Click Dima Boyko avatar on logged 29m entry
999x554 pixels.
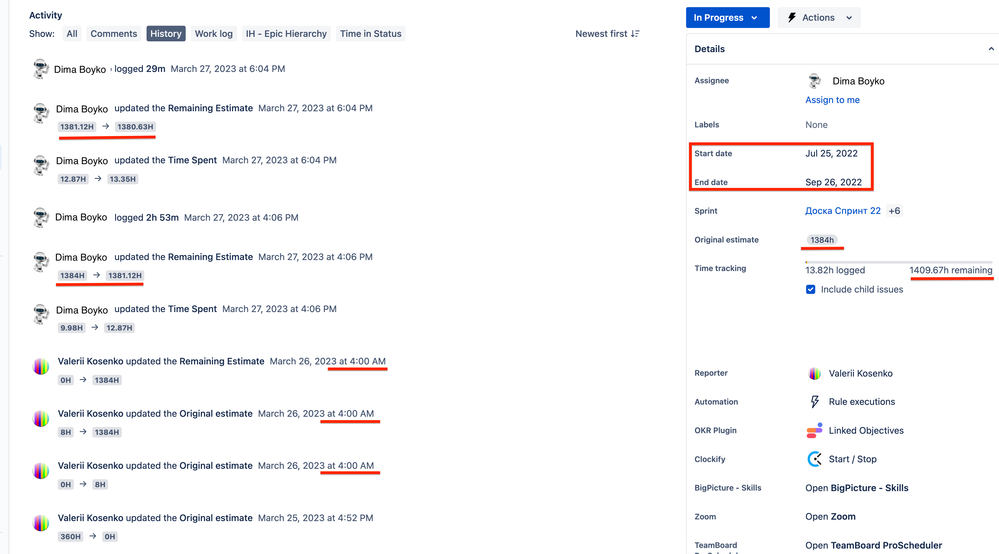(x=41, y=69)
